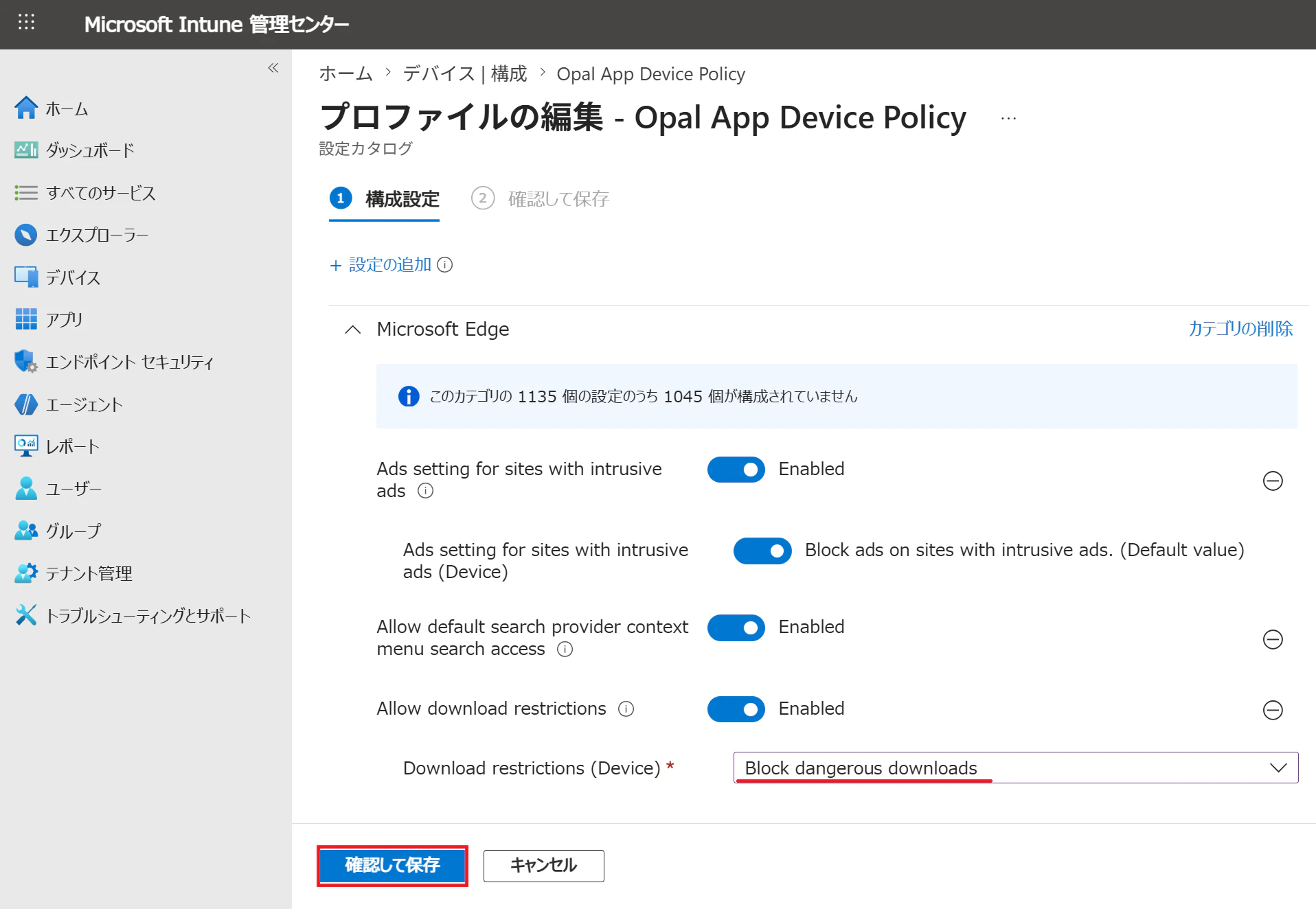Switch to 構成設定 step tab
1316x909 pixels.
385,199
